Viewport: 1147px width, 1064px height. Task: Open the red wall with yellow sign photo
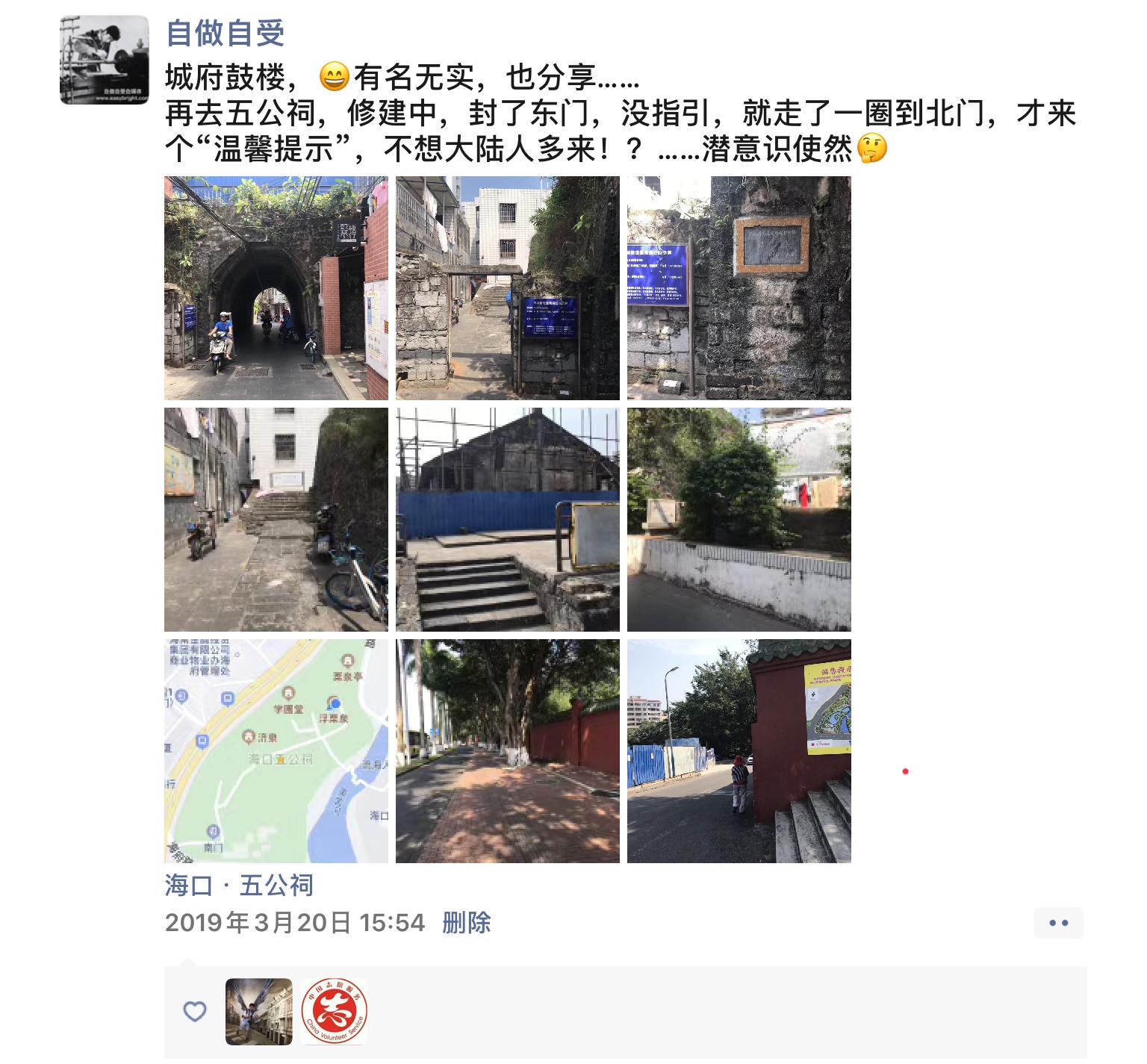coord(739,751)
